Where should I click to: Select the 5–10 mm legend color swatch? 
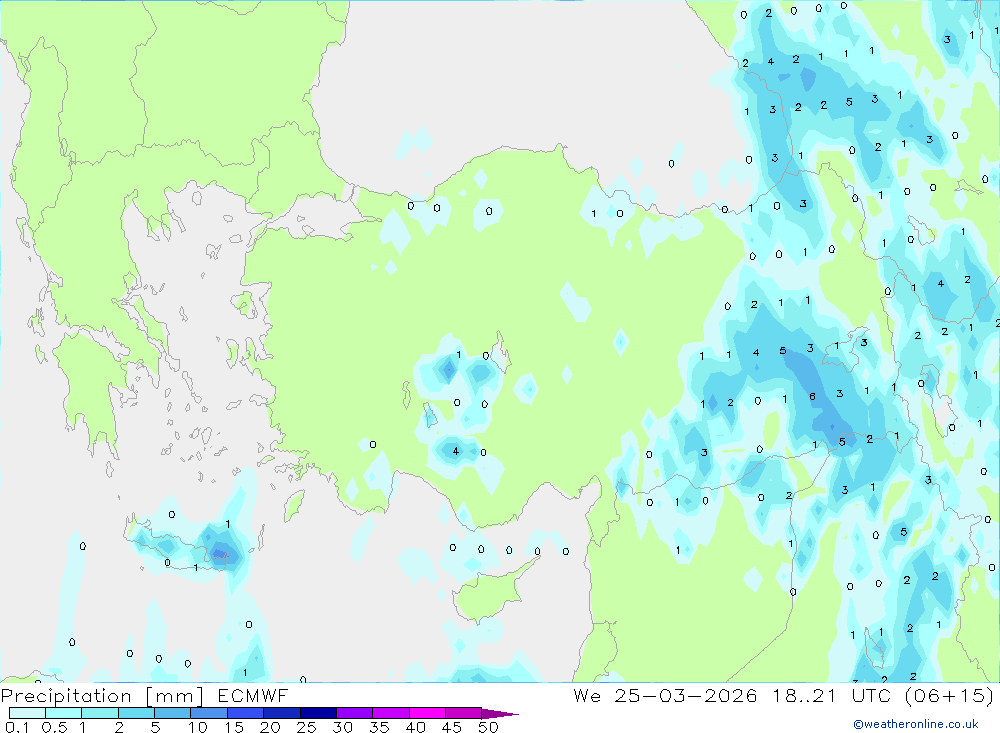(x=173, y=713)
